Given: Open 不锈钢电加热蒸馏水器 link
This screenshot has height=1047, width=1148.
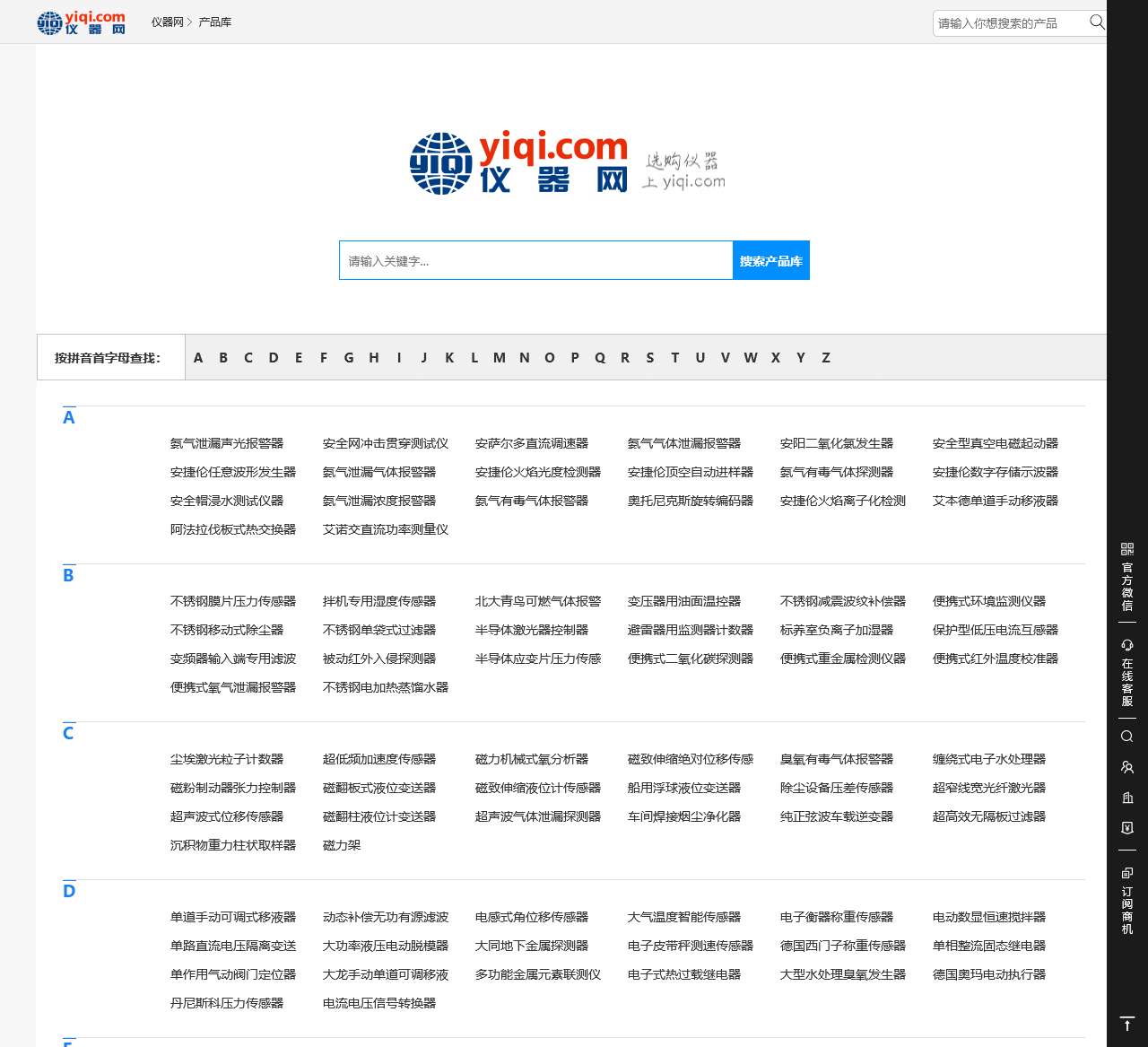Looking at the screenshot, I should point(386,687).
